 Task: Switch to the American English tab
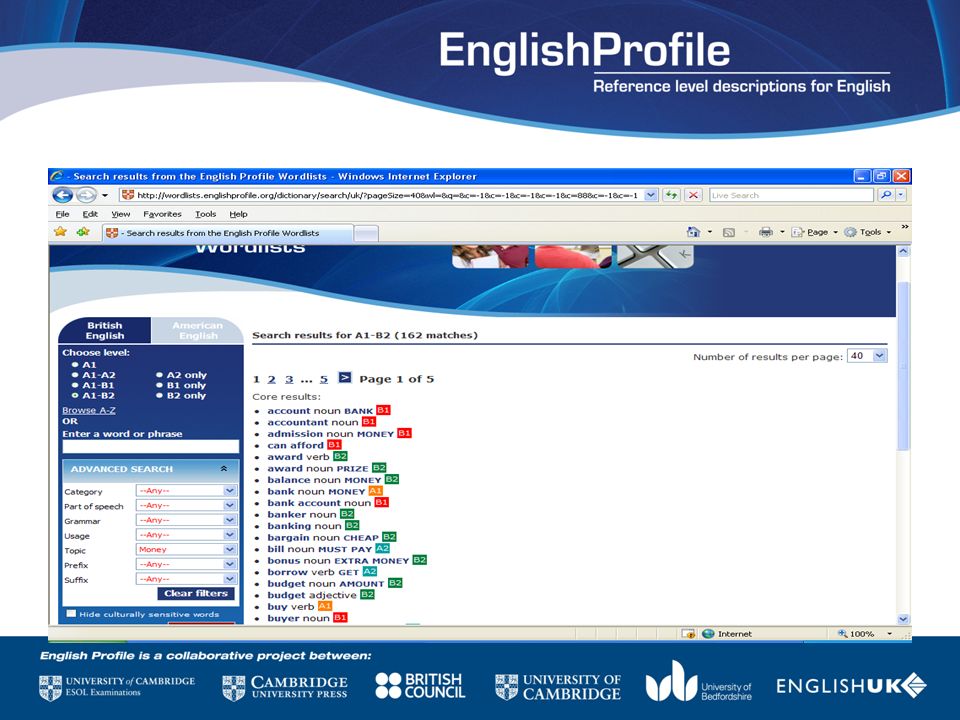(x=197, y=331)
